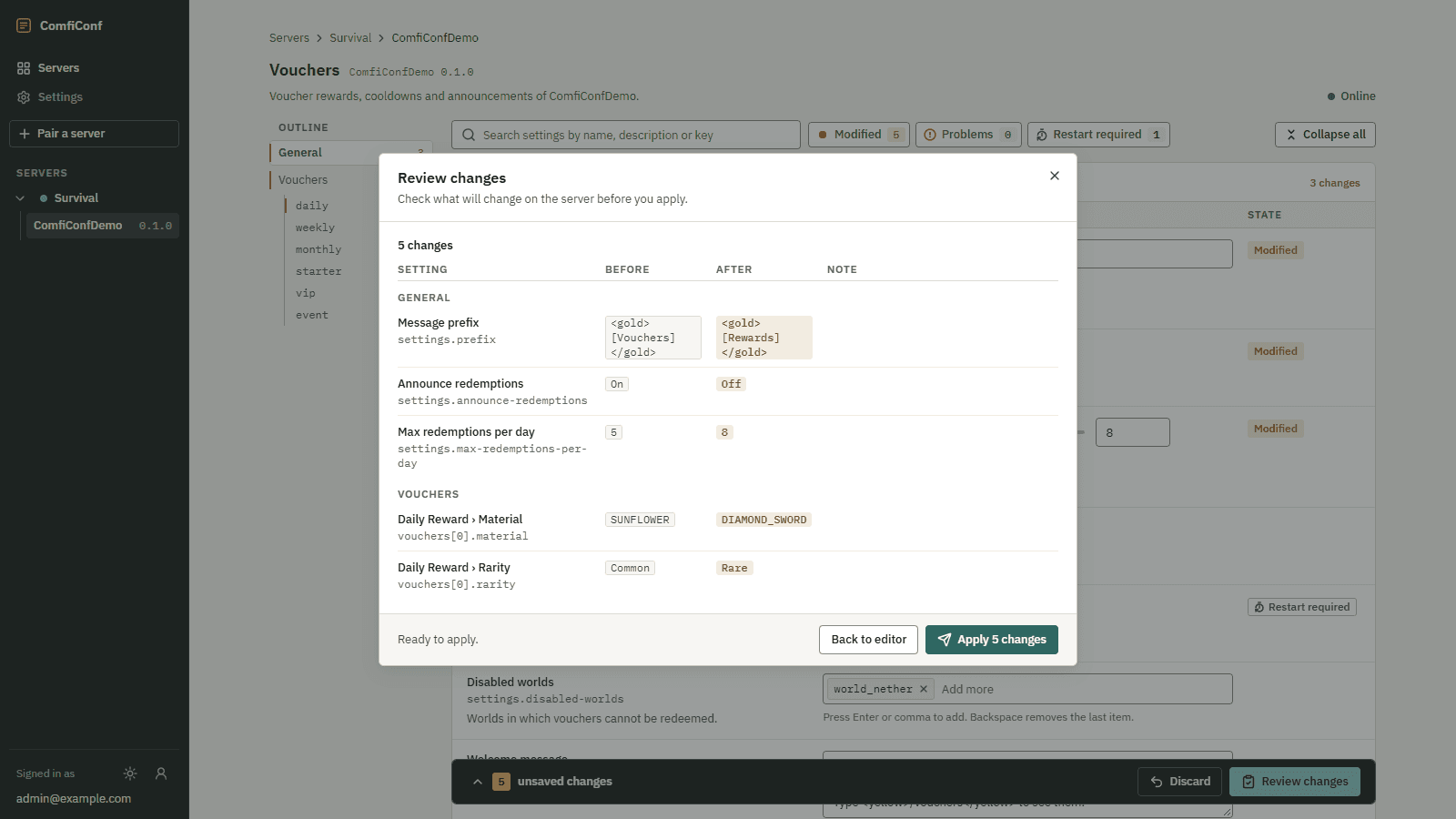
Task: Click DIAMOND_SWORD after value
Action: coord(763,520)
